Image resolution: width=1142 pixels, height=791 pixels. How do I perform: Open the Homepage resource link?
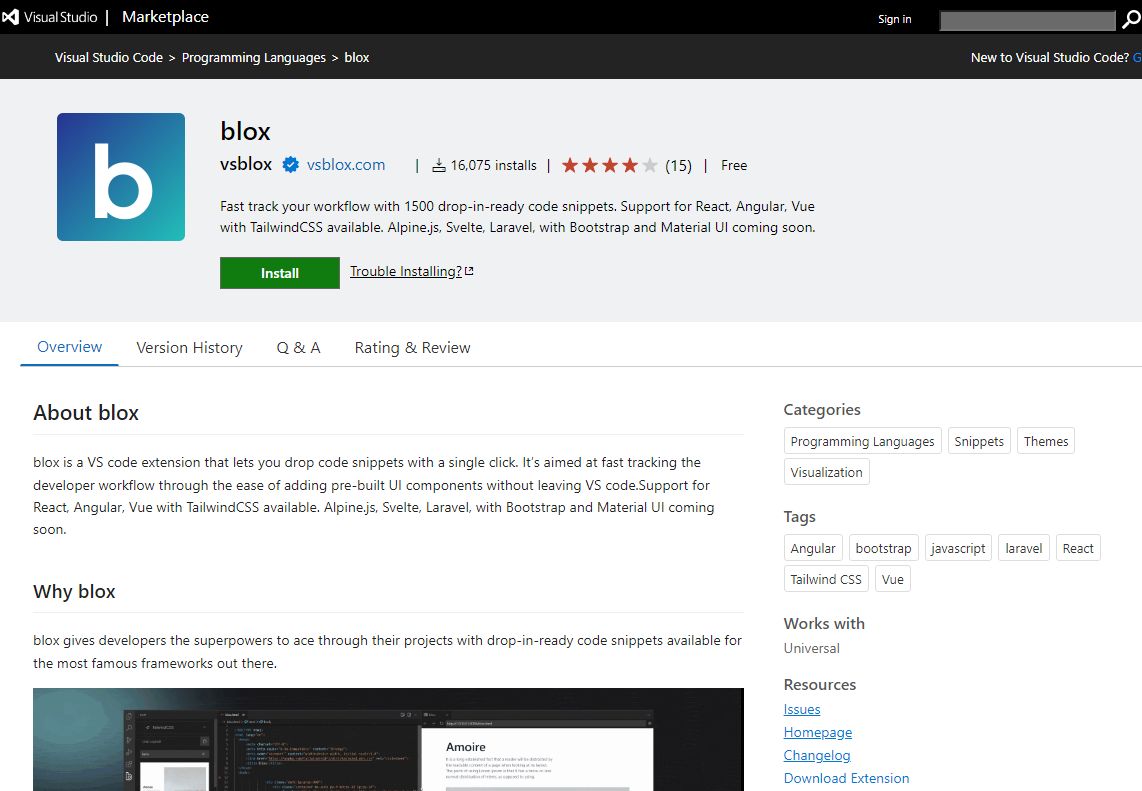818,733
